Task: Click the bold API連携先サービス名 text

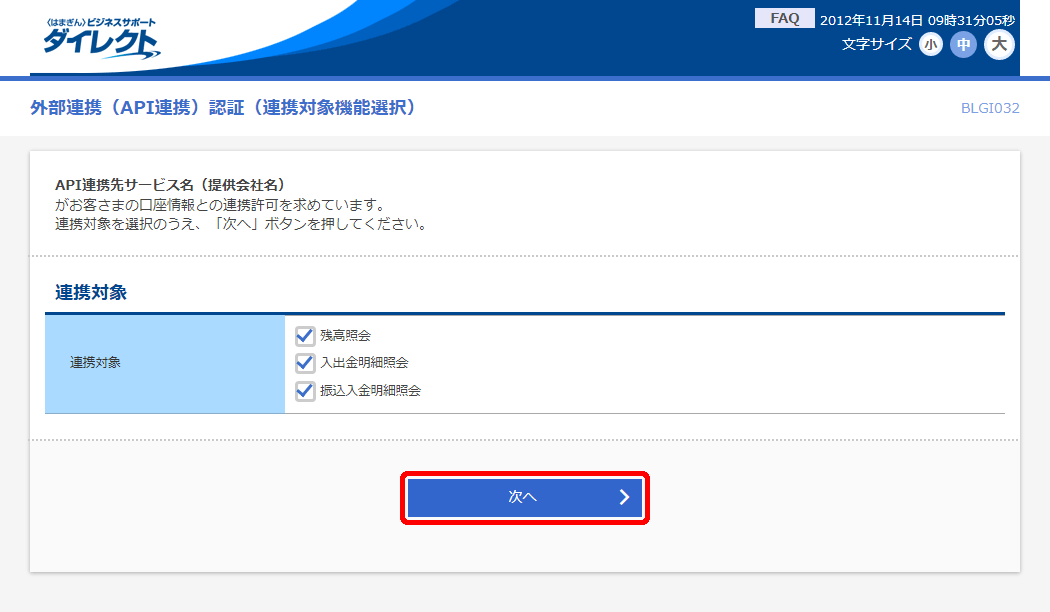Action: click(171, 185)
